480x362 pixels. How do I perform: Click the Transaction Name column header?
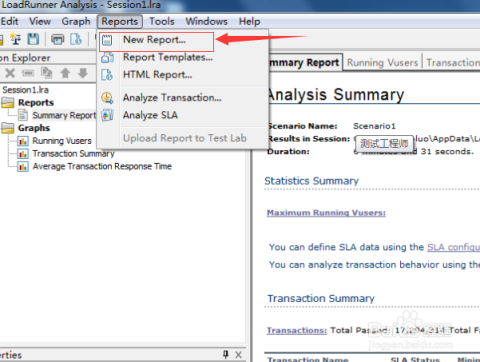(x=308, y=359)
